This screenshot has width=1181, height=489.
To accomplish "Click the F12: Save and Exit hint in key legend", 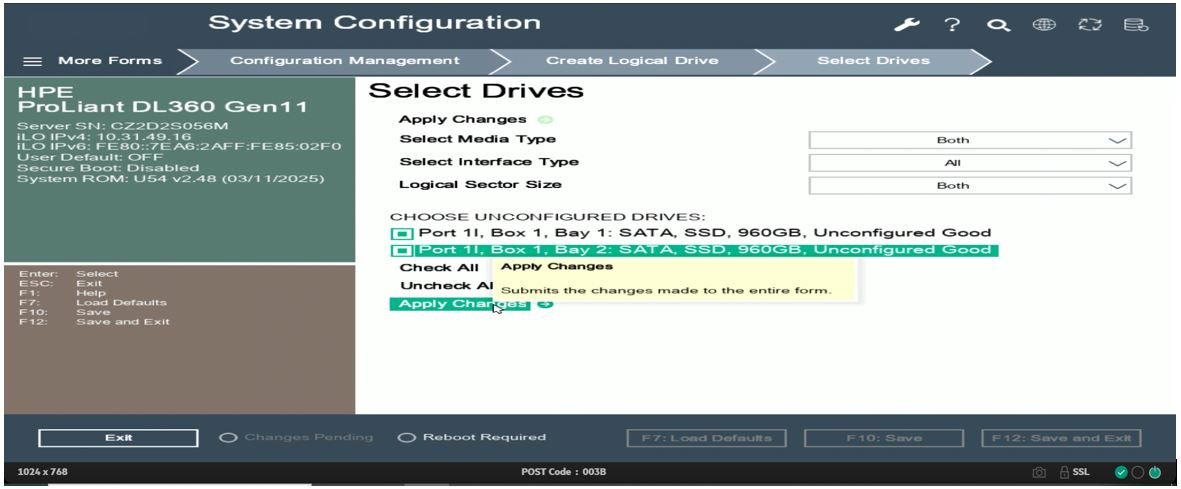I will coord(94,322).
